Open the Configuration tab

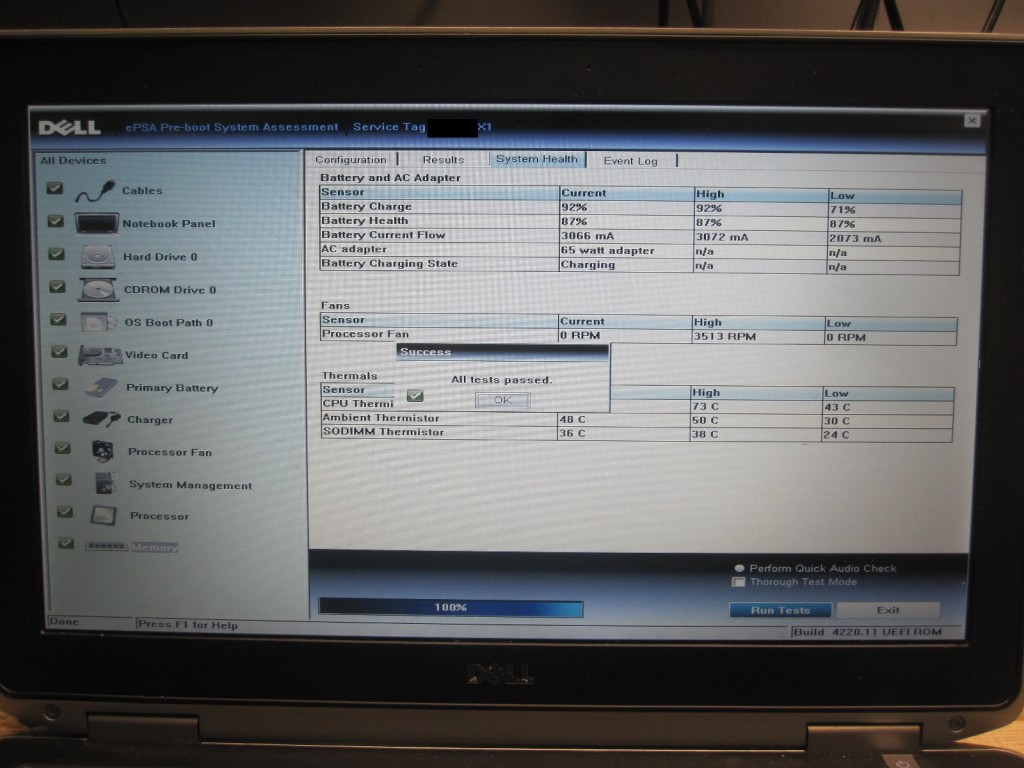(x=351, y=159)
